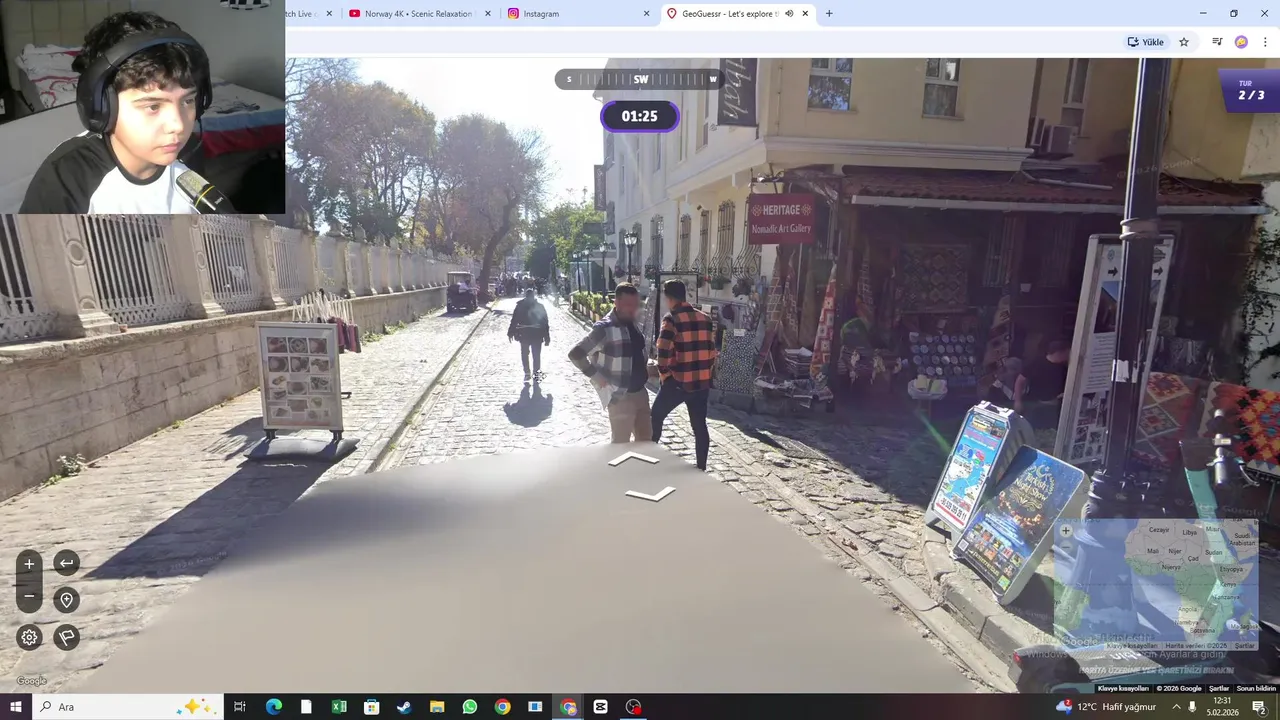Open the media controls icon in Chrome toolbar
The width and height of the screenshot is (1280, 720).
[1217, 42]
